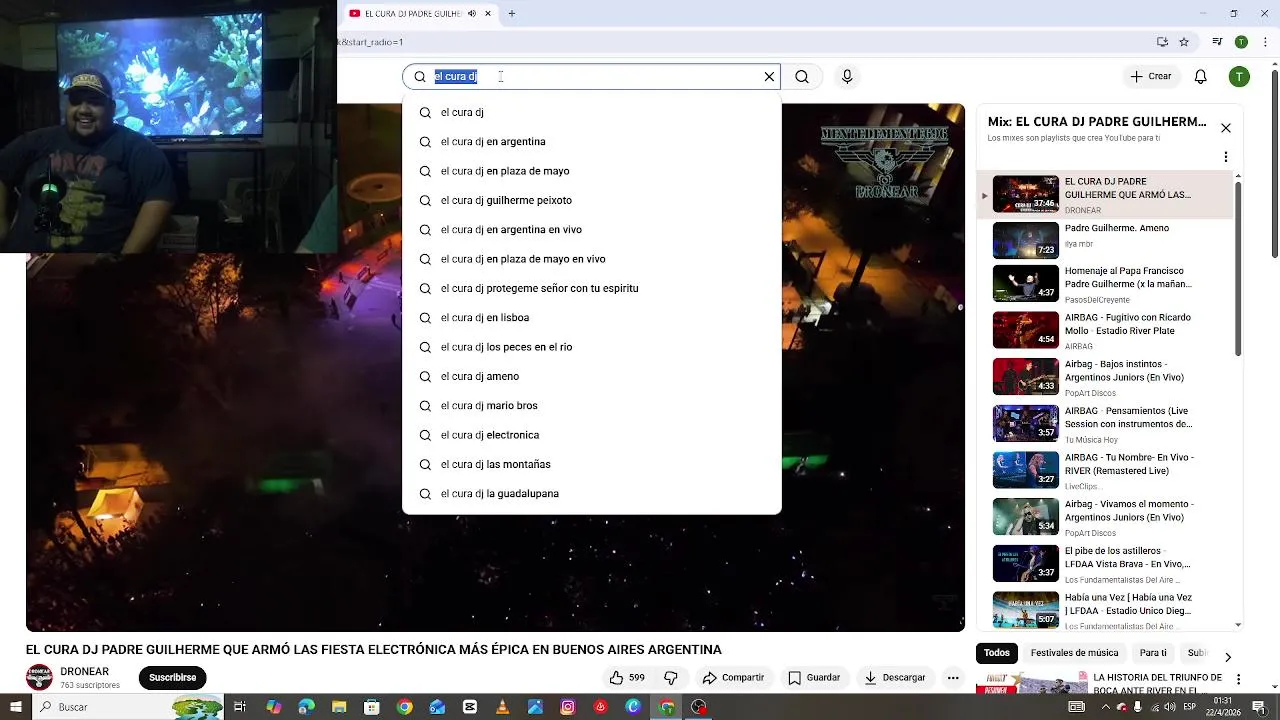Open File Explorer from the taskbar
This screenshot has height=720, width=1280.
tap(339, 707)
